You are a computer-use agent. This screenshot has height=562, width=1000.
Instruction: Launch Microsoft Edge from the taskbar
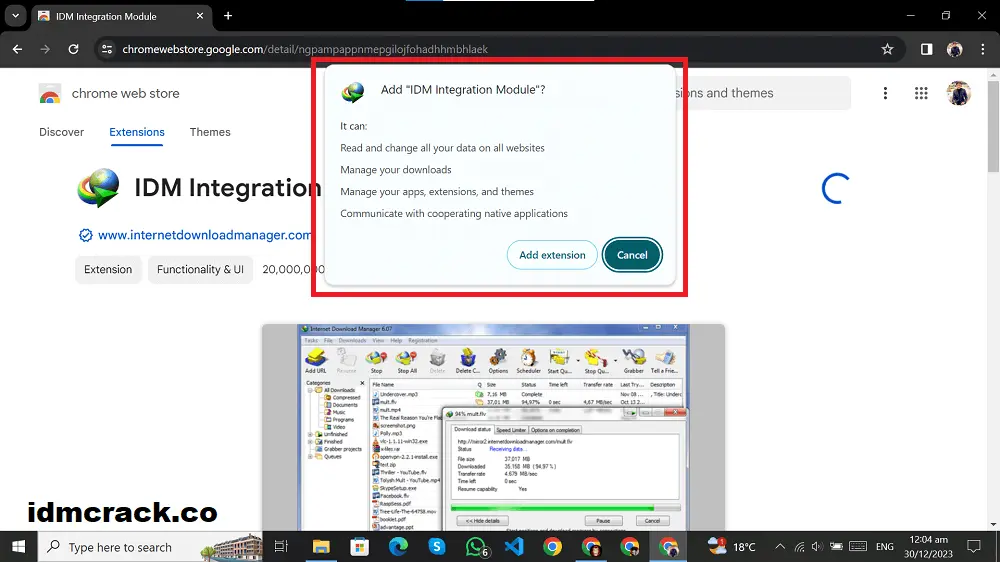tap(398, 547)
